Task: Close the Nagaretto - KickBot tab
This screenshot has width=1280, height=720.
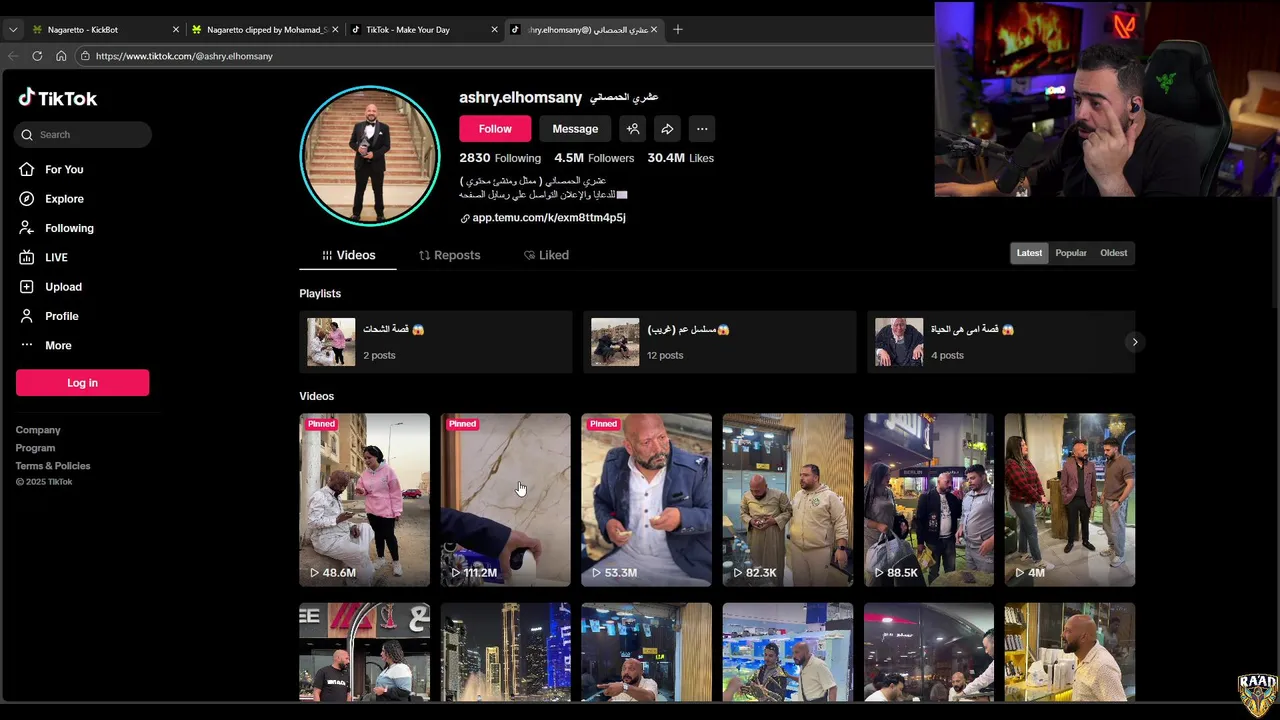Action: 176,30
